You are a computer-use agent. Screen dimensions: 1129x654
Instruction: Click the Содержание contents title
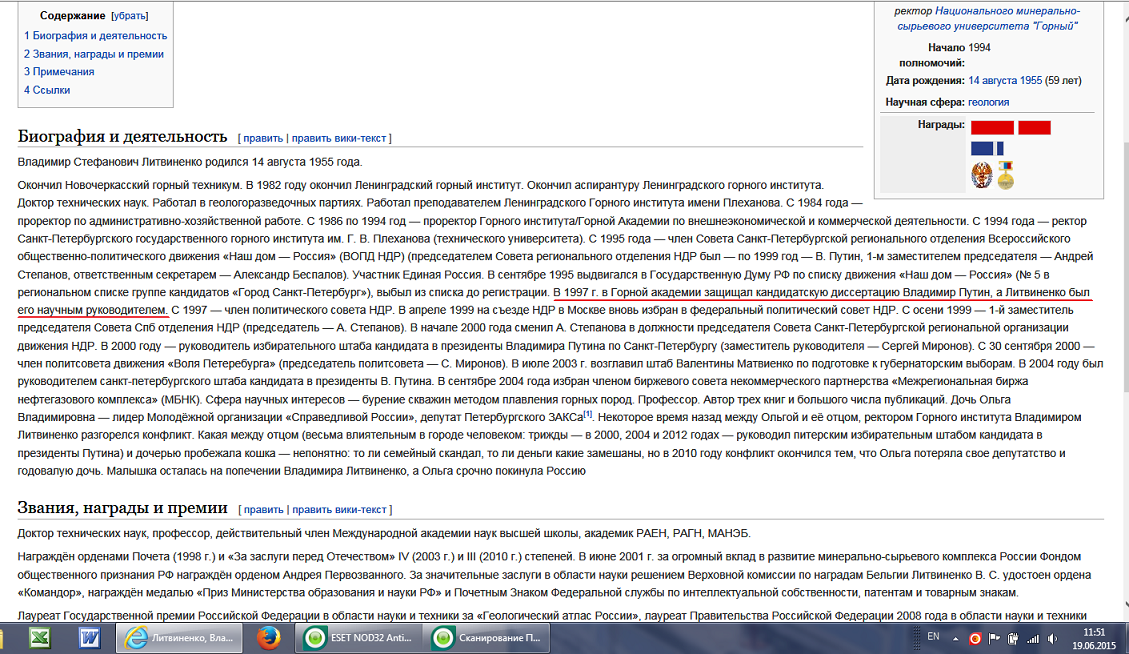coord(73,16)
